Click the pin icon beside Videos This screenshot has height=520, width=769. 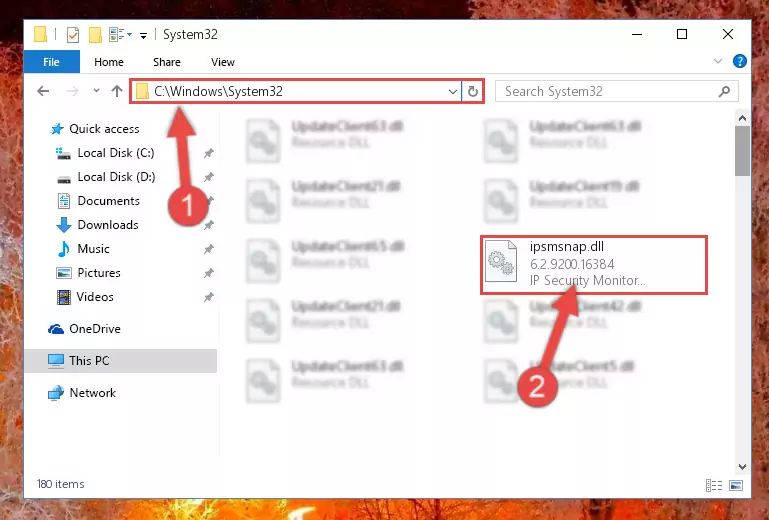pyautogui.click(x=208, y=297)
